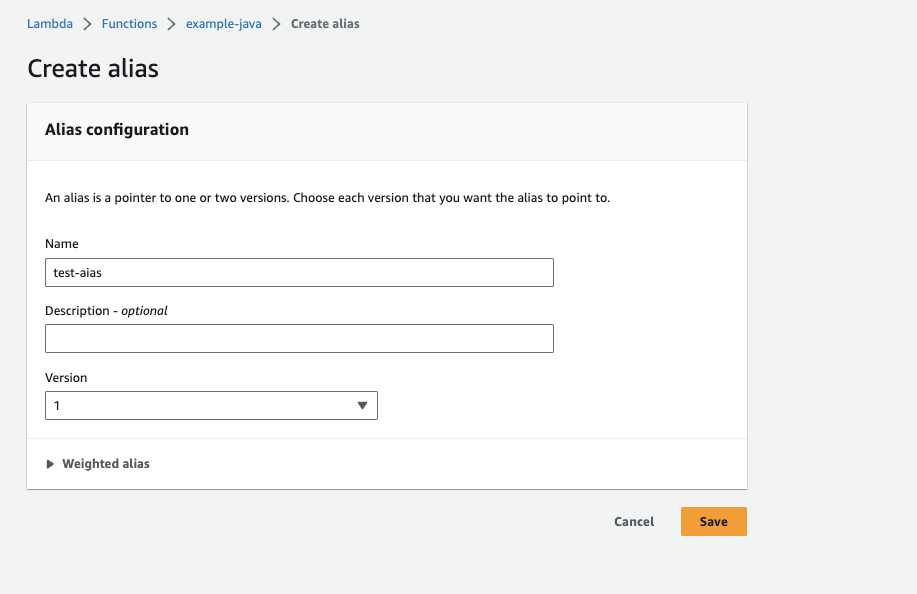The width and height of the screenshot is (917, 594).
Task: Click the Version field label
Action: pos(66,378)
